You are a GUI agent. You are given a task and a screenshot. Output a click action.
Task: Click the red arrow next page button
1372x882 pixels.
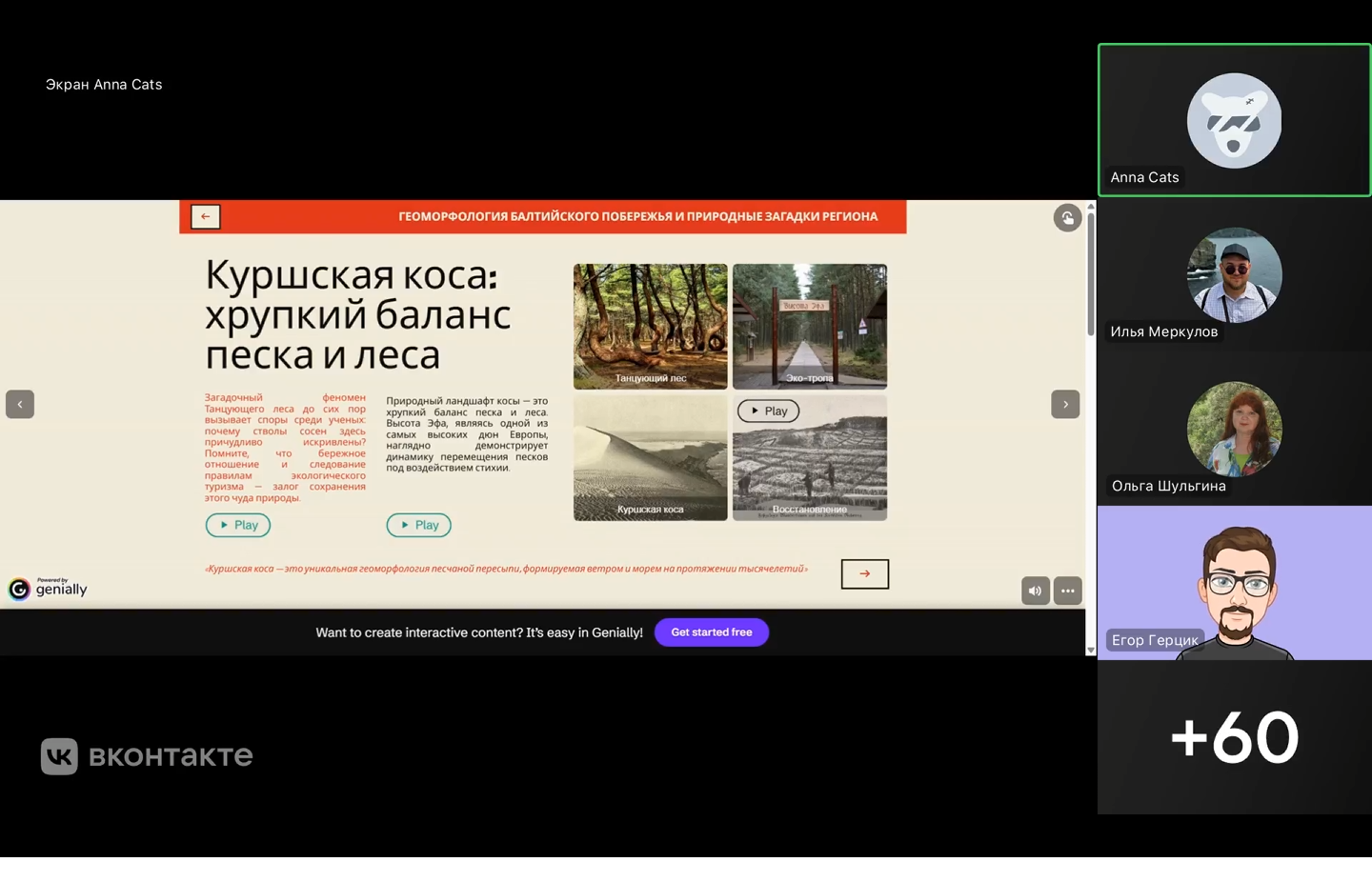865,573
